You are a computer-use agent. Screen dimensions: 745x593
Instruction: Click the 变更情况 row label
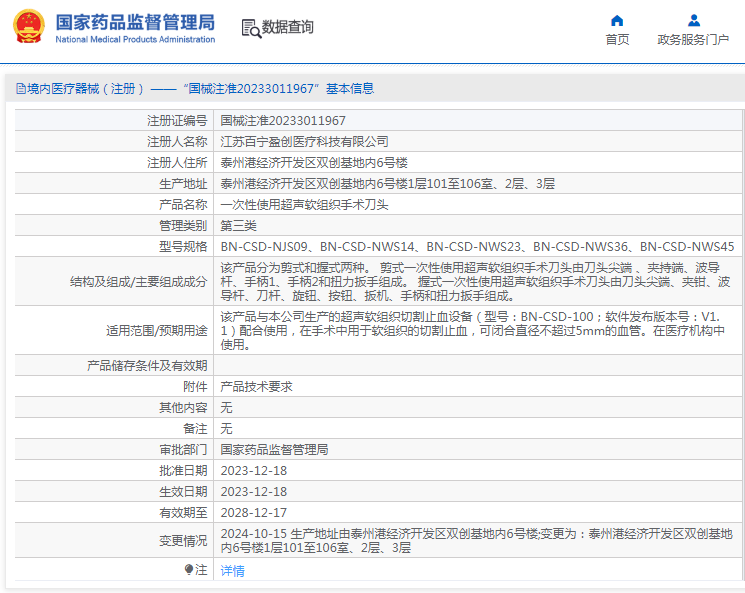click(183, 541)
